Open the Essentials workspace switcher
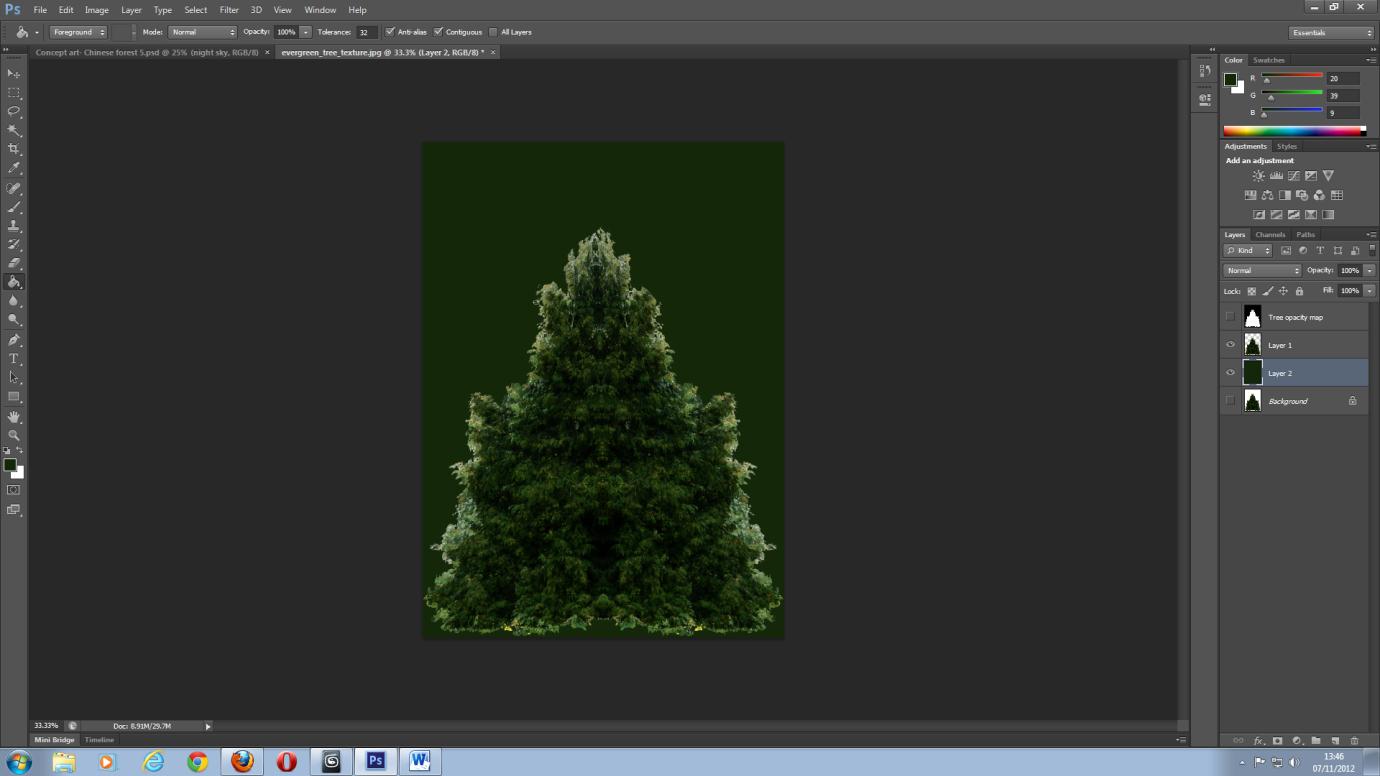 tap(1330, 31)
